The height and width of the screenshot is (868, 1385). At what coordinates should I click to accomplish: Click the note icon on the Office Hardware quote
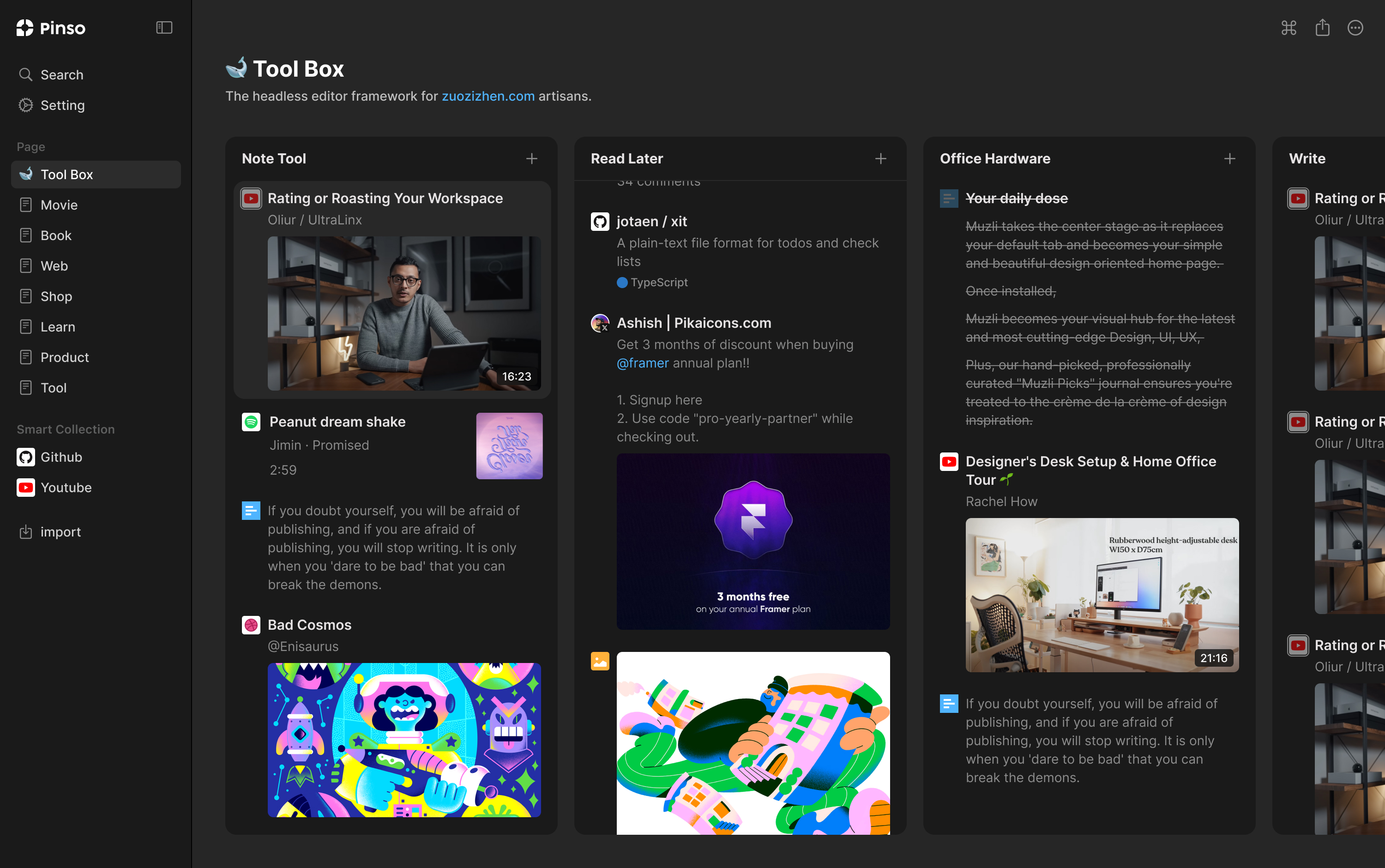pos(949,703)
